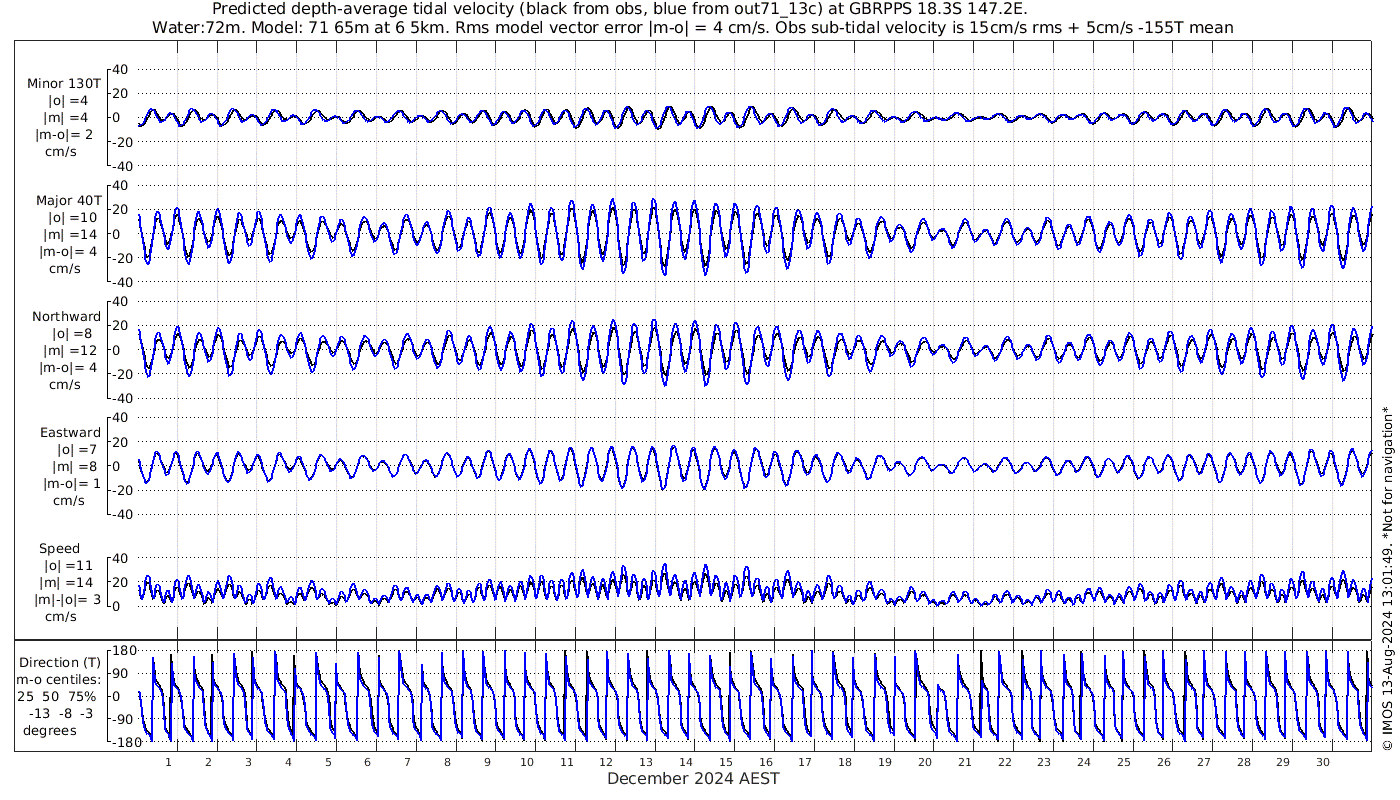Click the '40' top tick of the Minor 130T axis

[121, 69]
